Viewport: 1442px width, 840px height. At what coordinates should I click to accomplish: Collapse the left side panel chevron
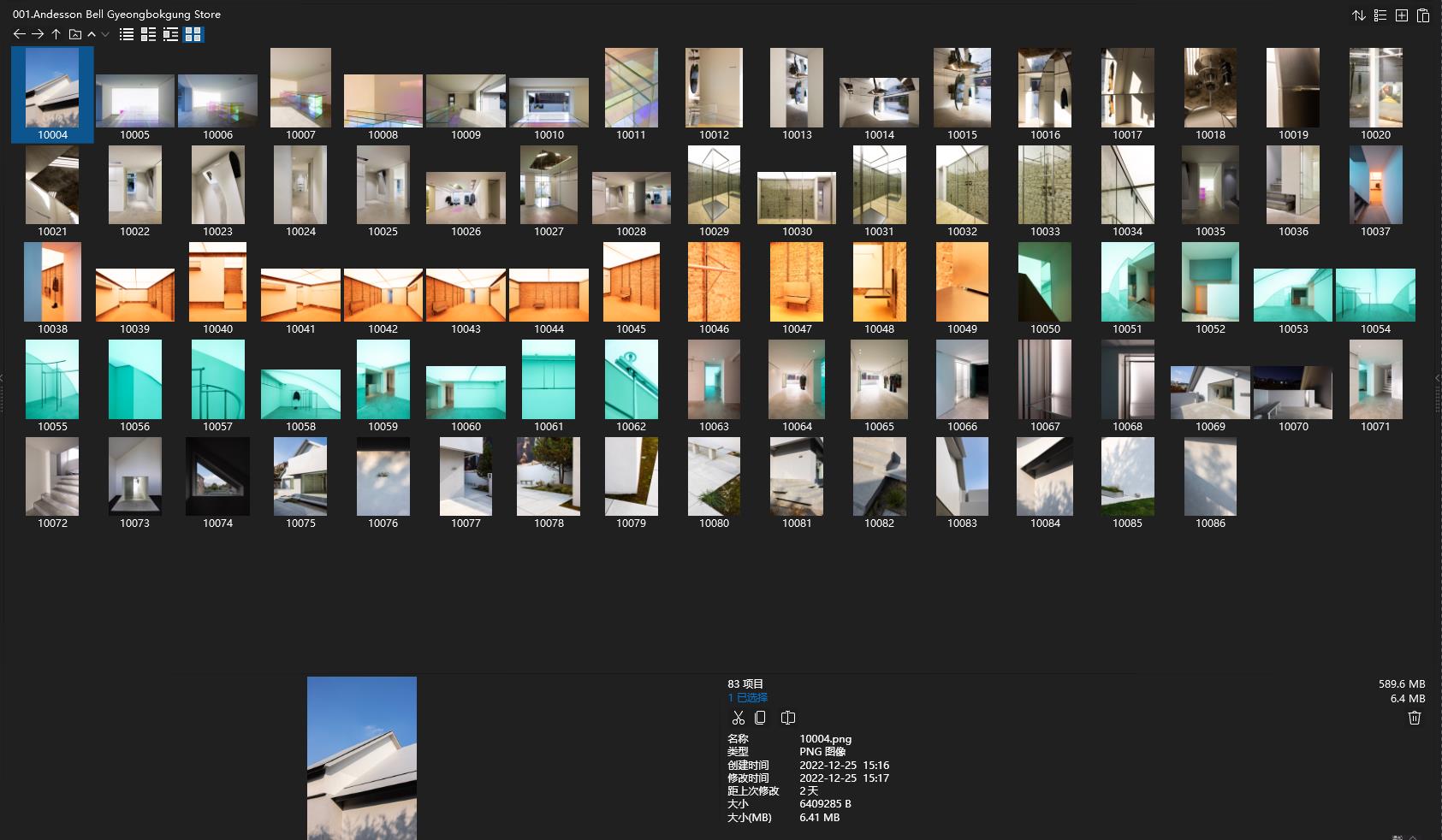click(3, 379)
